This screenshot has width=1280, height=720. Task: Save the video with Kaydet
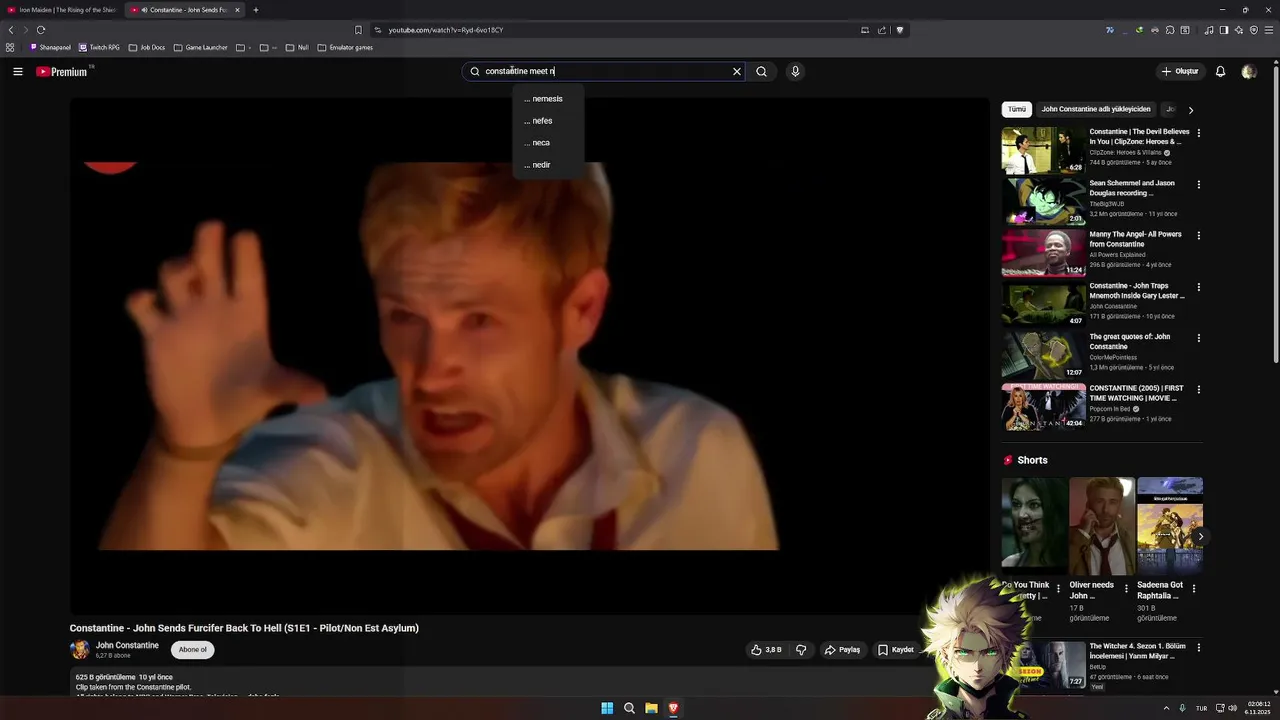point(896,650)
